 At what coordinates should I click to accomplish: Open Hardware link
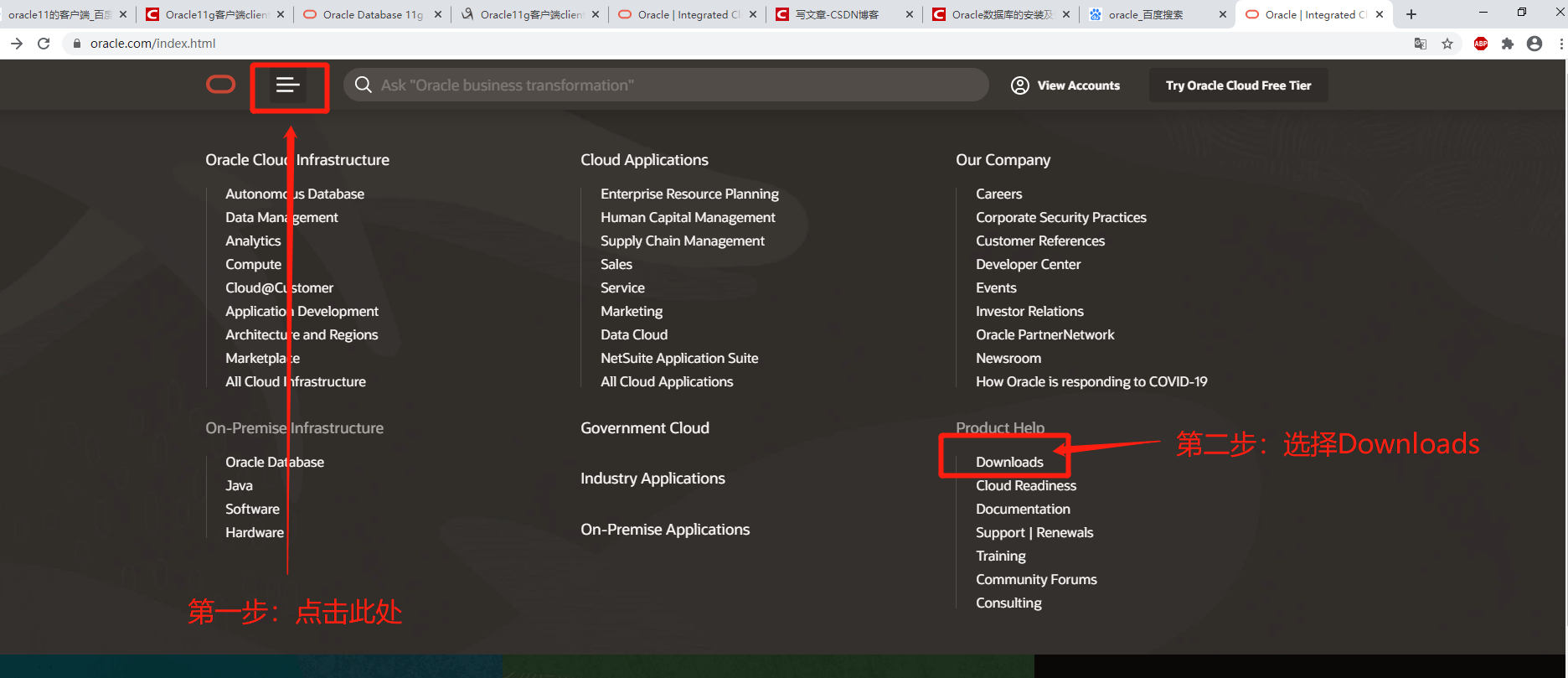click(x=255, y=532)
